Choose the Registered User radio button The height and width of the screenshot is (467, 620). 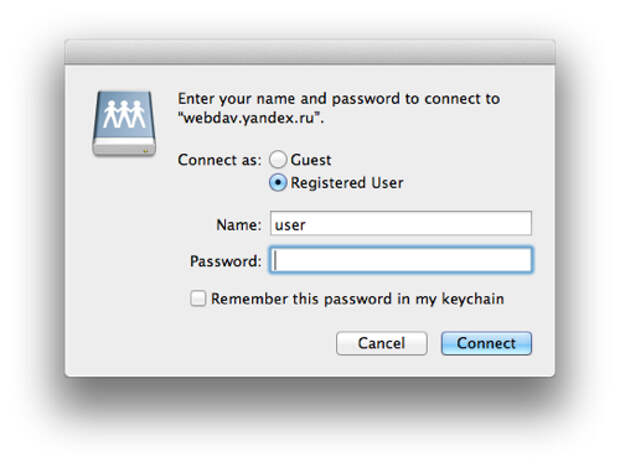pos(278,183)
